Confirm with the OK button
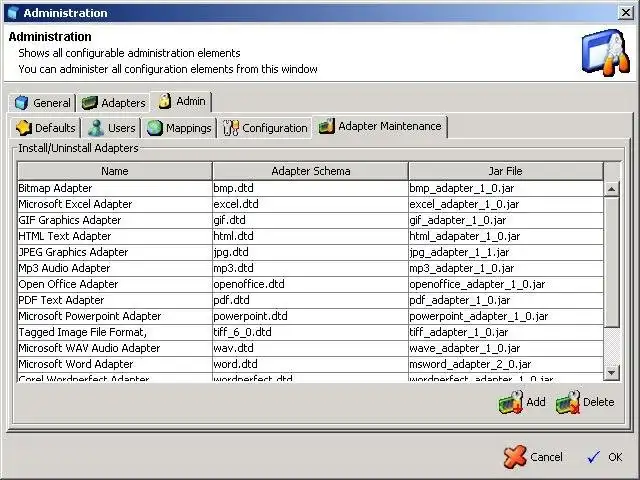This screenshot has height=480, width=640. tap(604, 457)
